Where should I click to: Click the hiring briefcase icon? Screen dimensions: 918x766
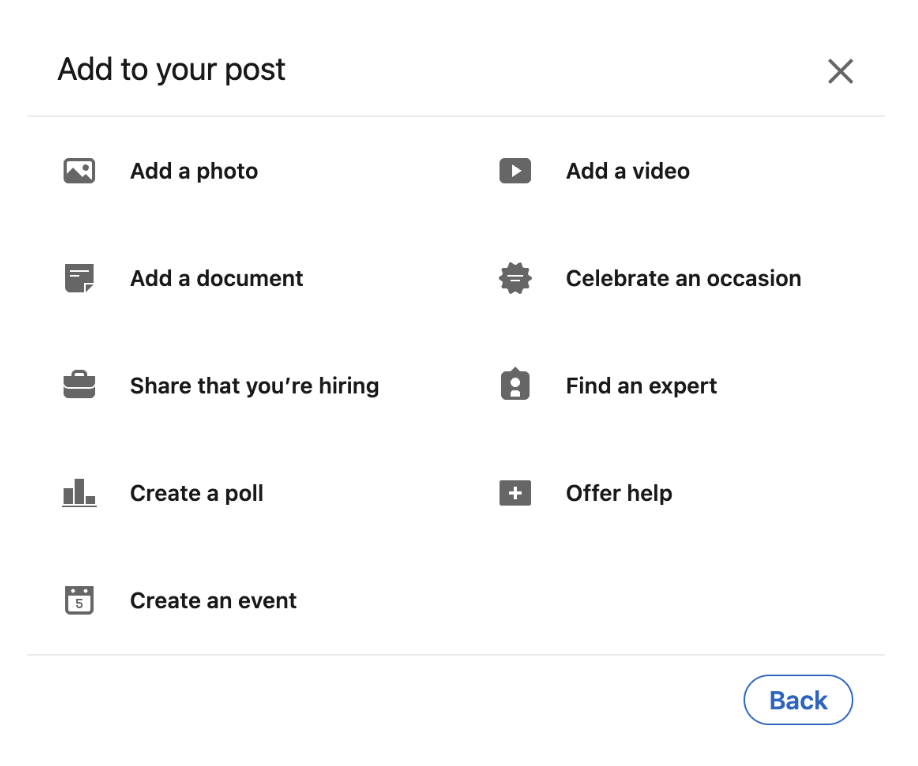pos(79,385)
